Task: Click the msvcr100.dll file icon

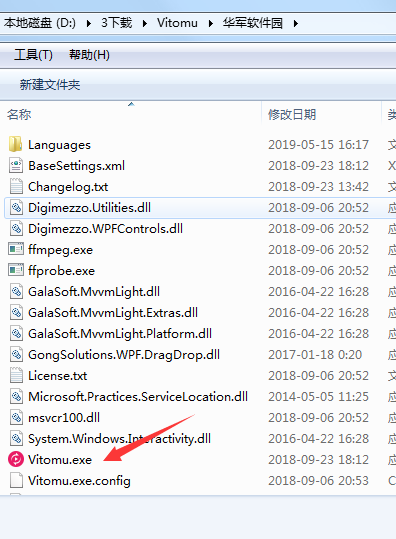Action: point(16,417)
